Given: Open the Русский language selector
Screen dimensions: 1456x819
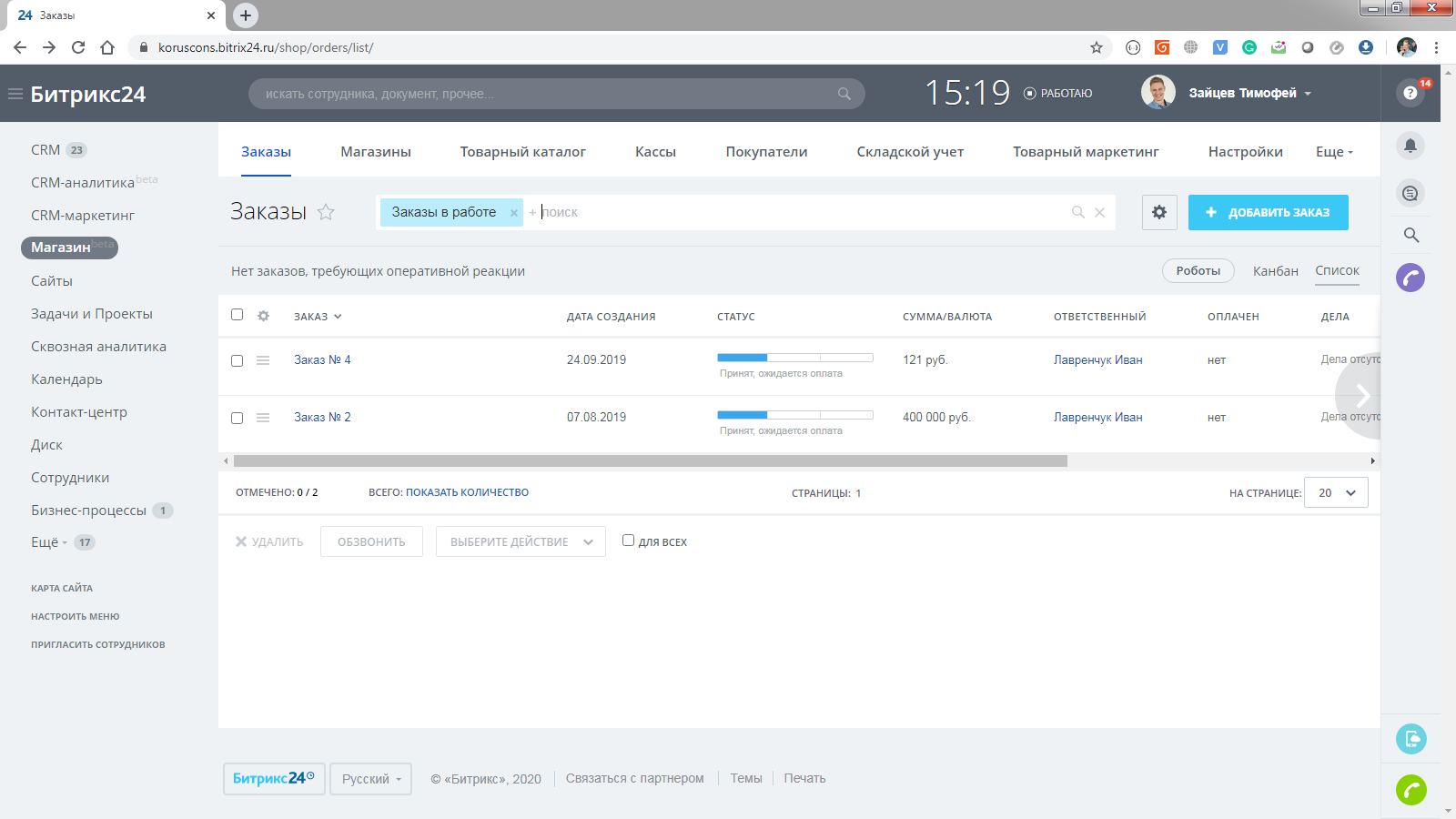Looking at the screenshot, I should pos(370,779).
